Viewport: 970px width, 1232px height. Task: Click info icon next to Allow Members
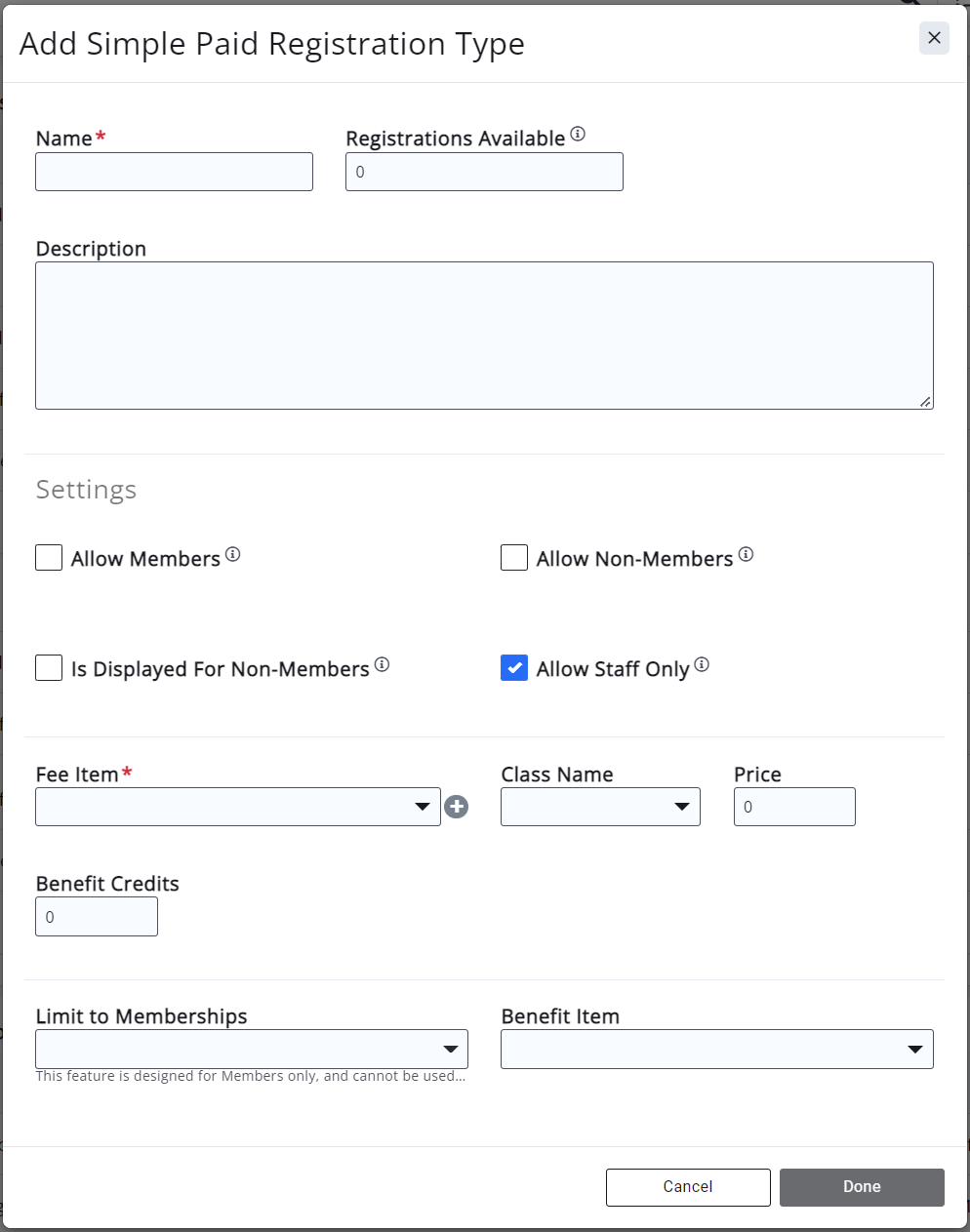pyautogui.click(x=233, y=555)
